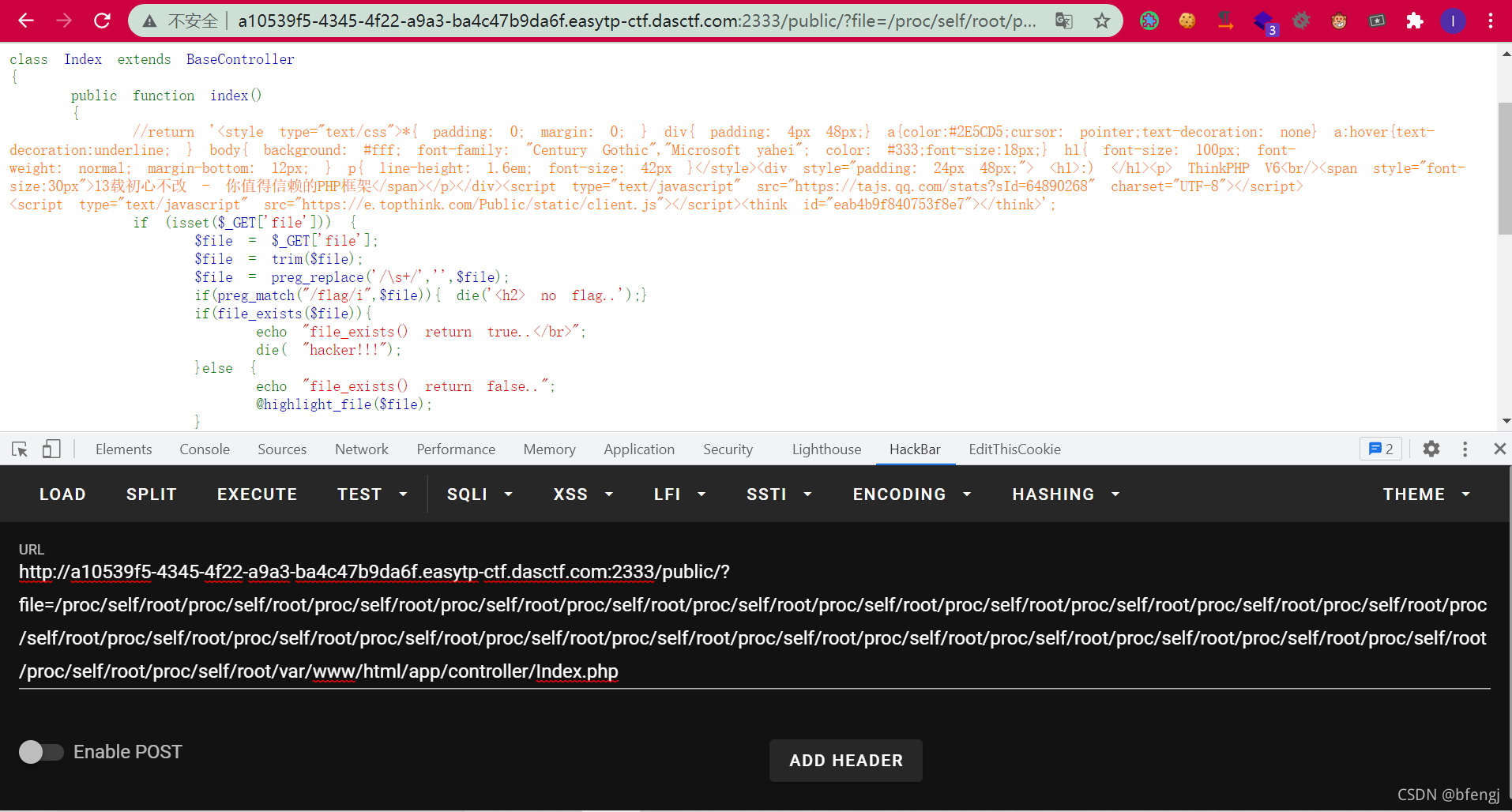This screenshot has width=1512, height=812.
Task: Open the extensions puzzle piece menu
Action: pyautogui.click(x=1415, y=21)
